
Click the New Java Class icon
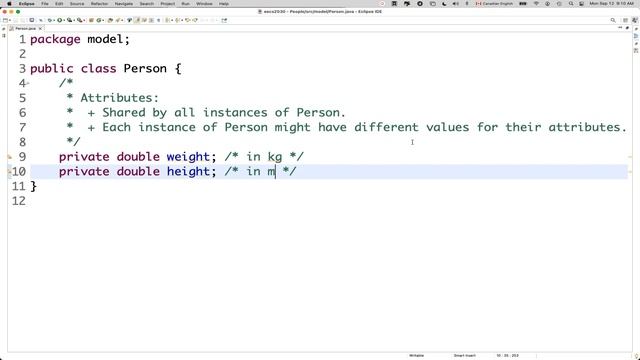(99, 20)
